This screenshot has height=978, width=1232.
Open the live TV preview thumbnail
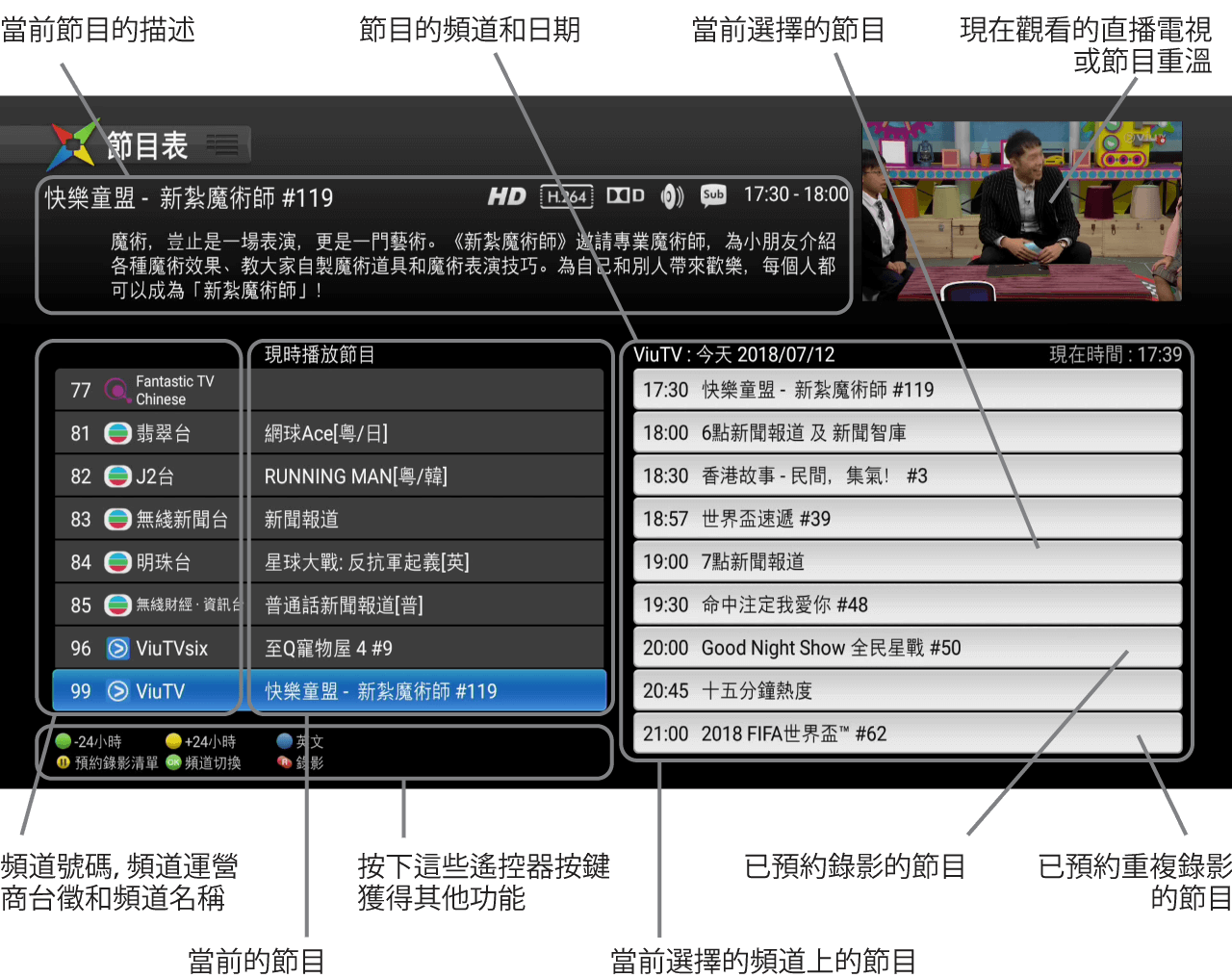point(1021,211)
